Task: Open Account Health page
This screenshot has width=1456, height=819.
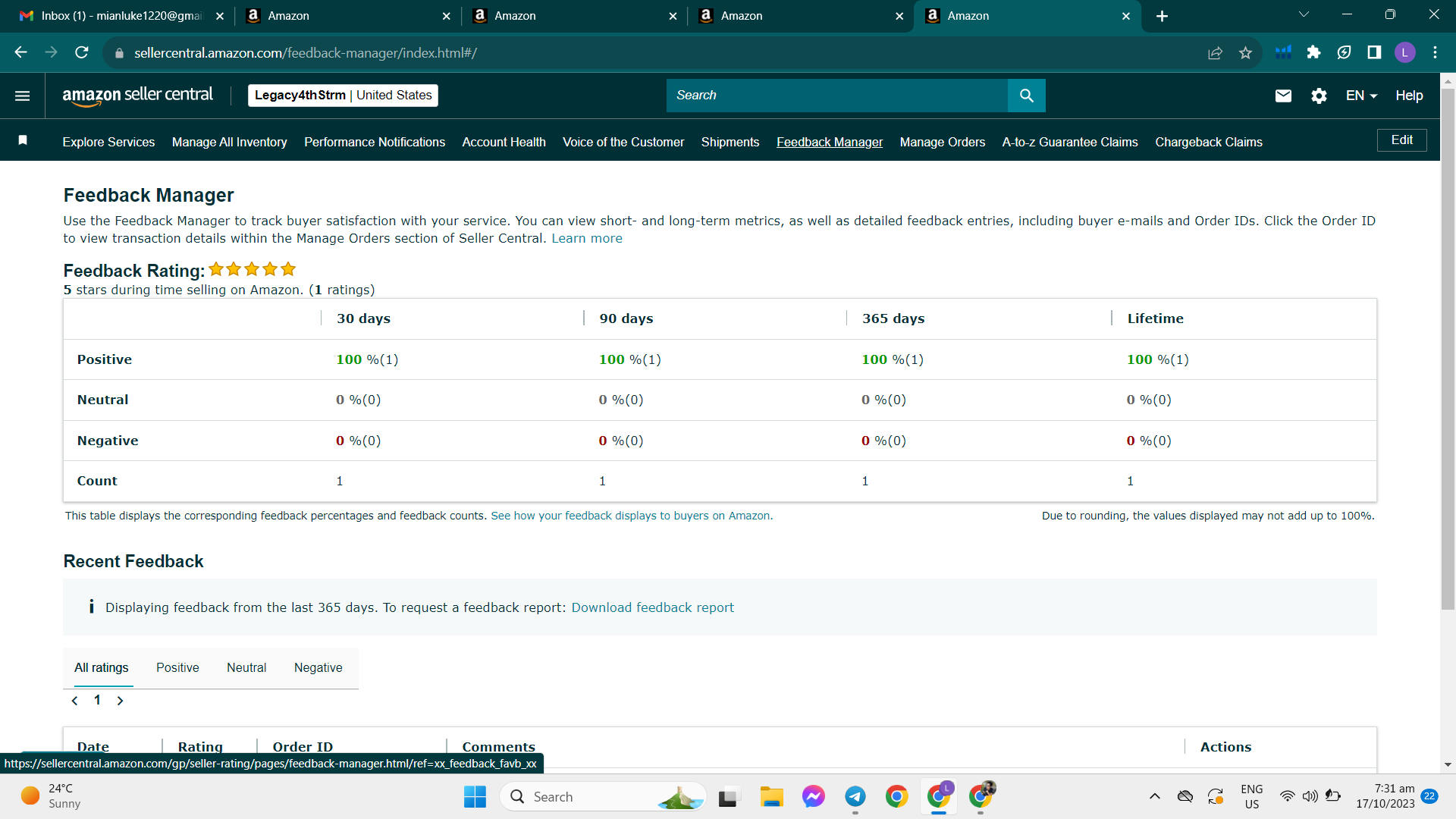Action: tap(504, 143)
